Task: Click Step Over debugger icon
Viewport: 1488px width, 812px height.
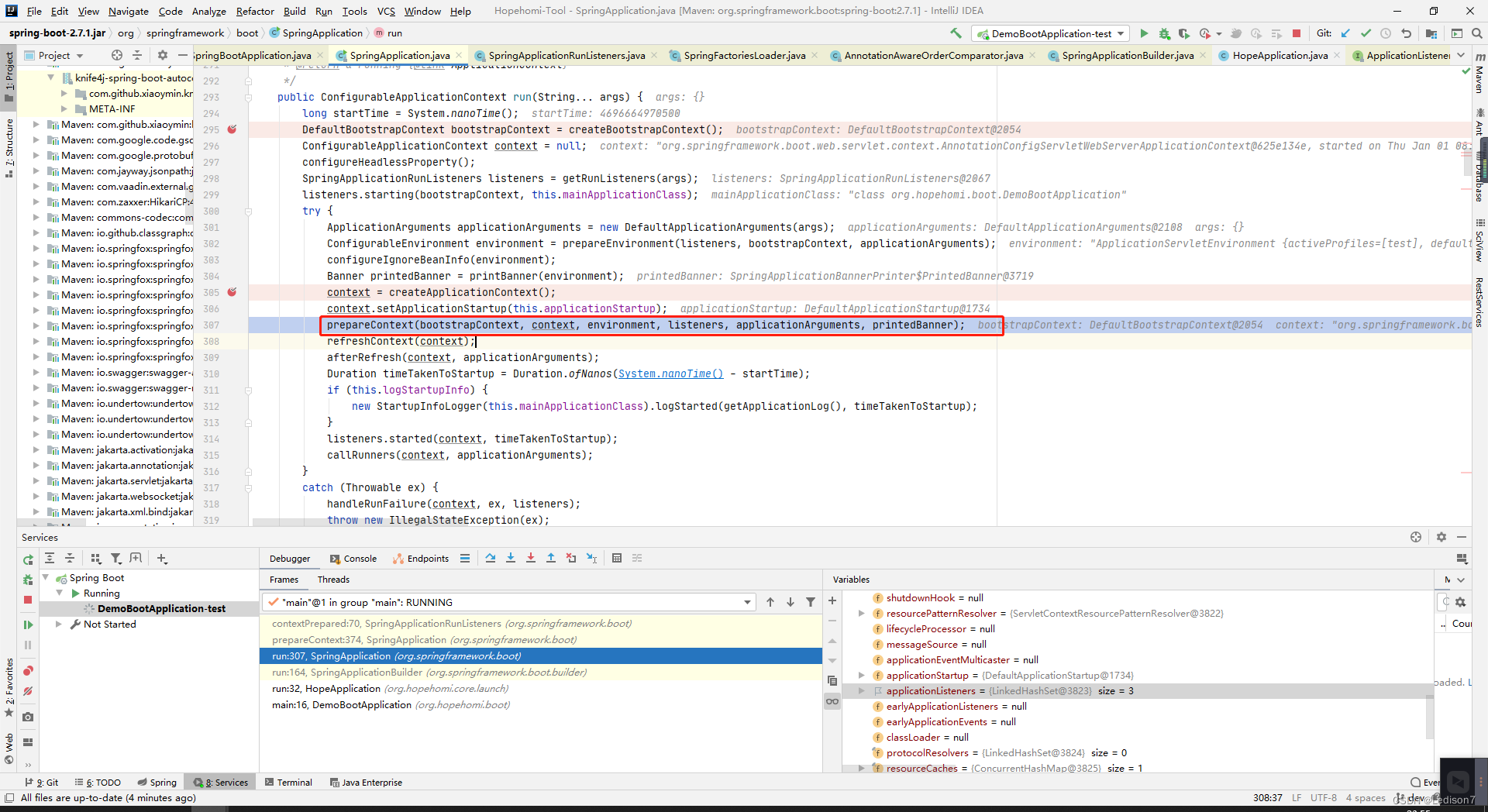Action: [491, 558]
